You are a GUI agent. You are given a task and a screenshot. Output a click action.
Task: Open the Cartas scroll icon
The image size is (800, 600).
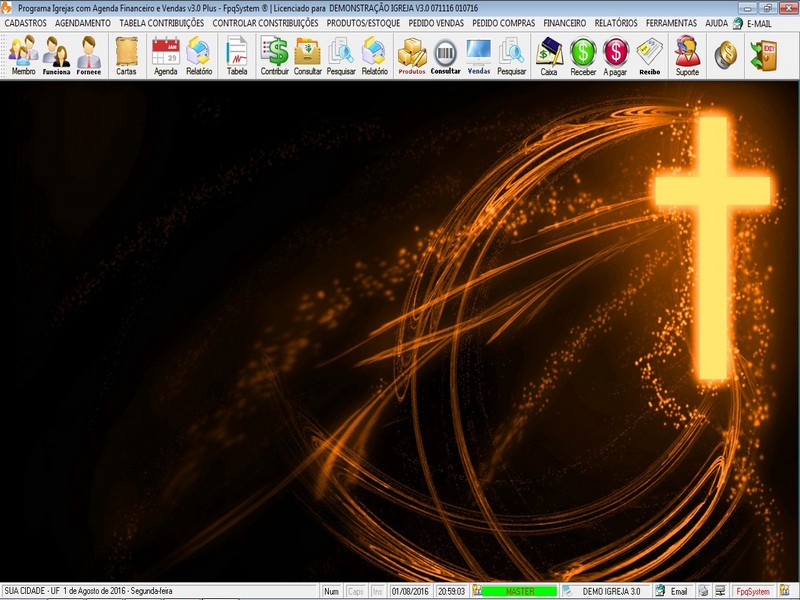tap(126, 56)
